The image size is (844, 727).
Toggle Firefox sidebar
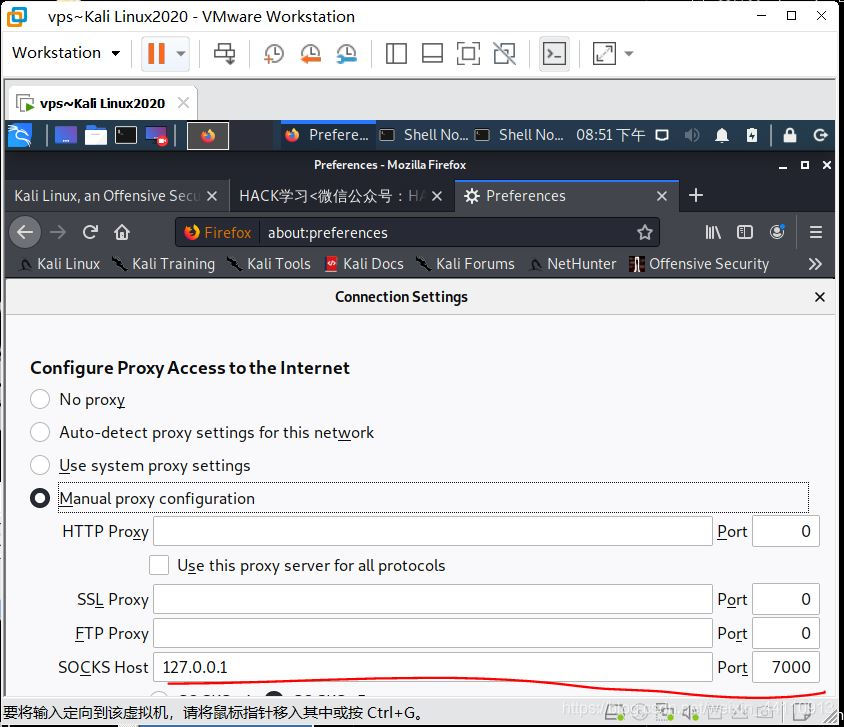745,232
